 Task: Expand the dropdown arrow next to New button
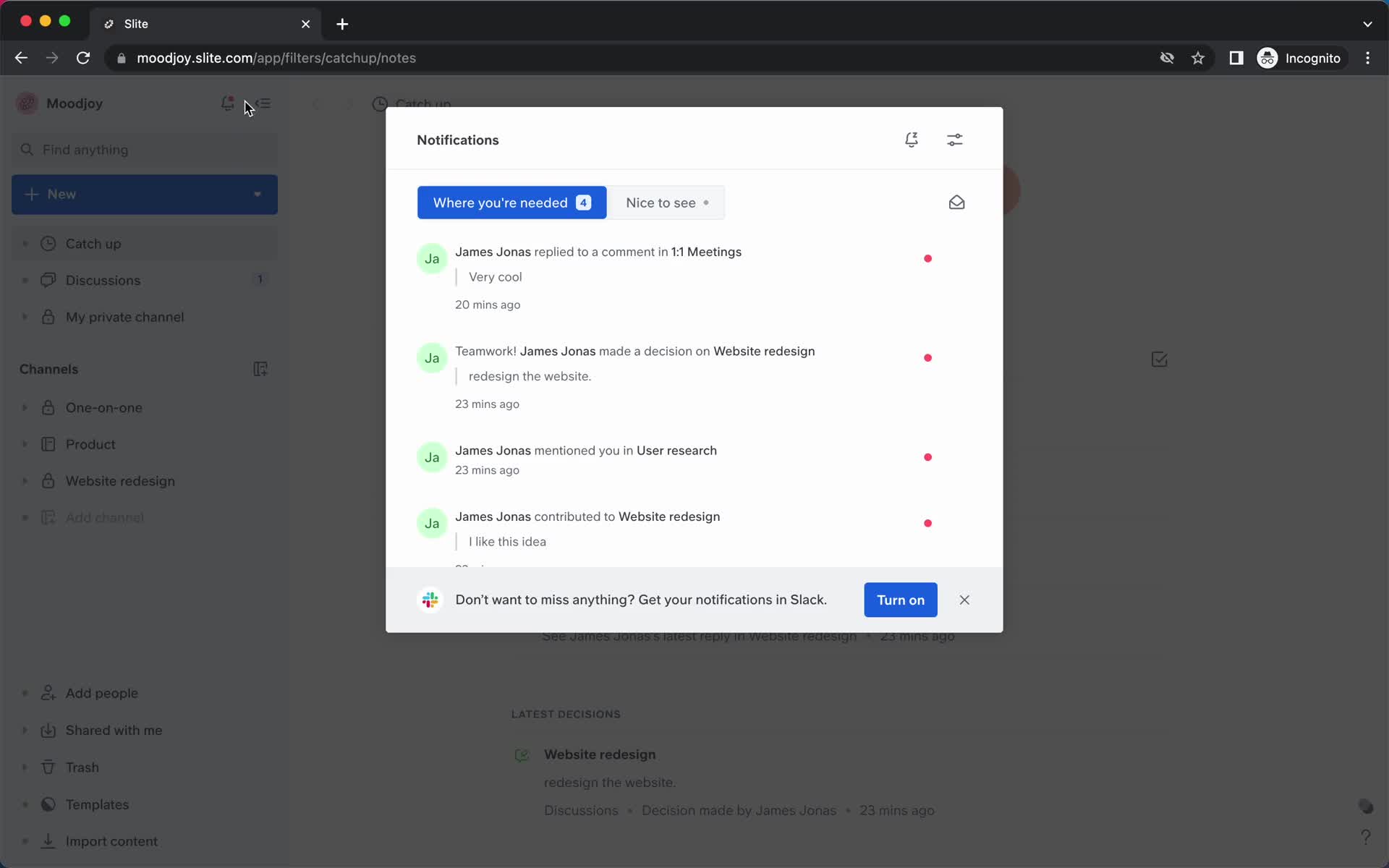coord(257,194)
